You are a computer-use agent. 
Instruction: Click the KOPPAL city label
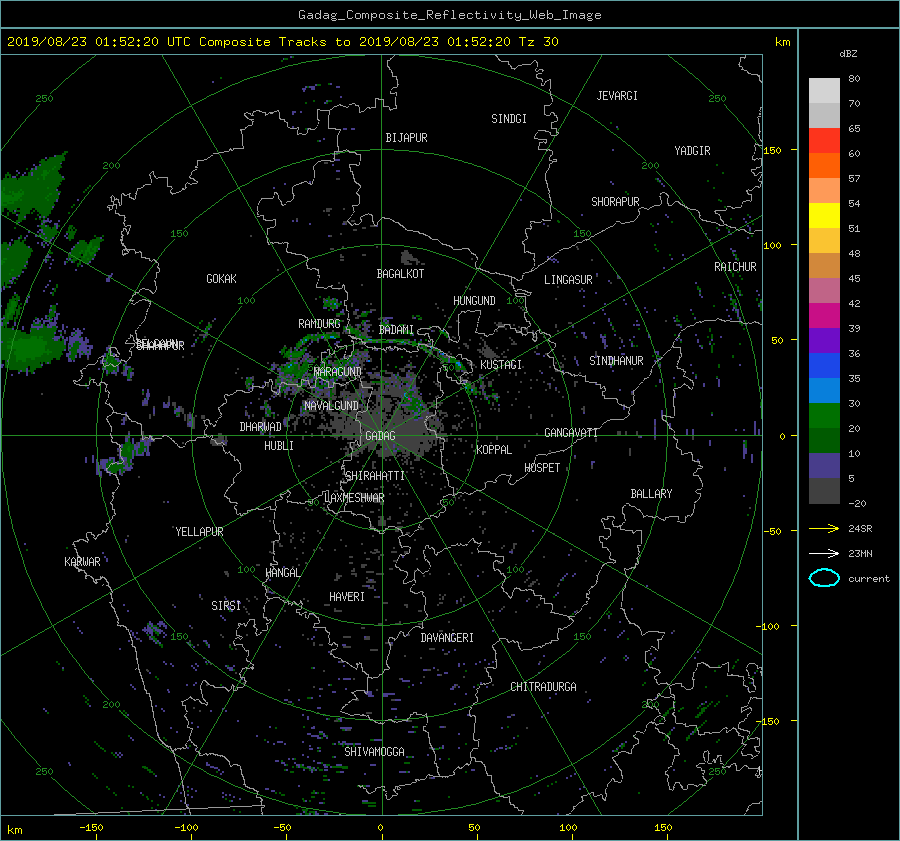pyautogui.click(x=494, y=450)
